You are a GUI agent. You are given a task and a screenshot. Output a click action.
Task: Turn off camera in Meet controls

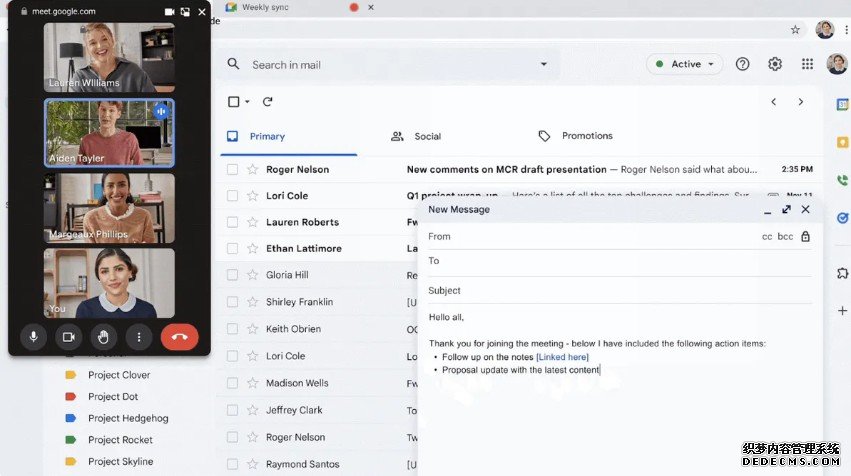tap(68, 337)
